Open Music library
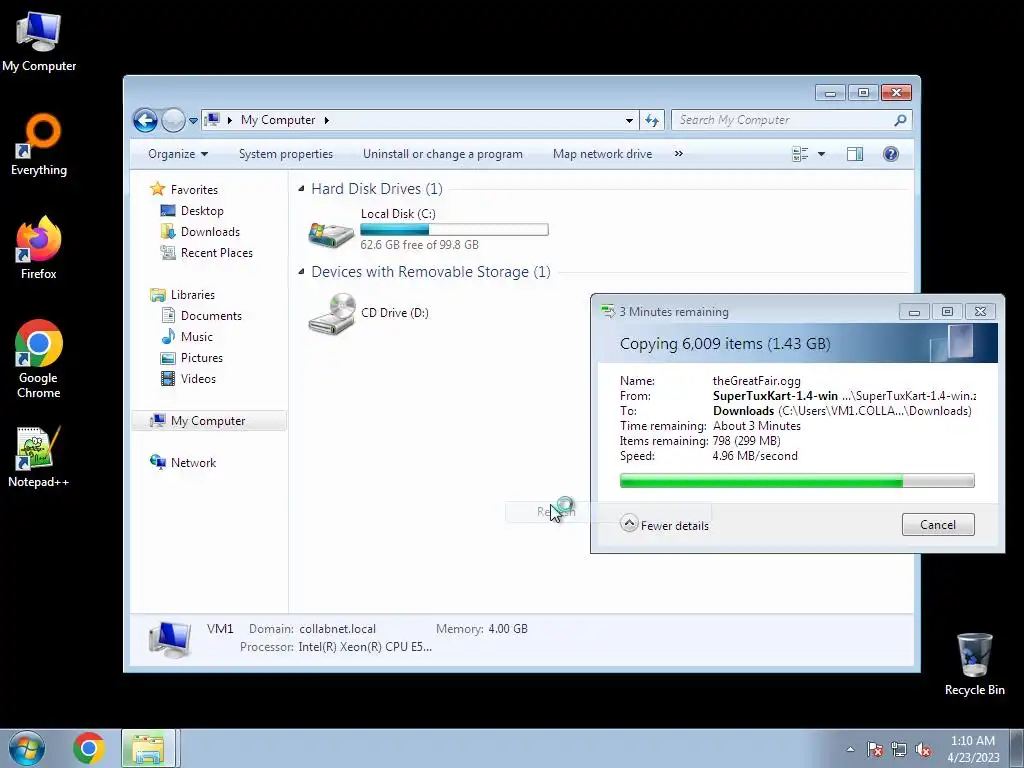 tap(197, 336)
